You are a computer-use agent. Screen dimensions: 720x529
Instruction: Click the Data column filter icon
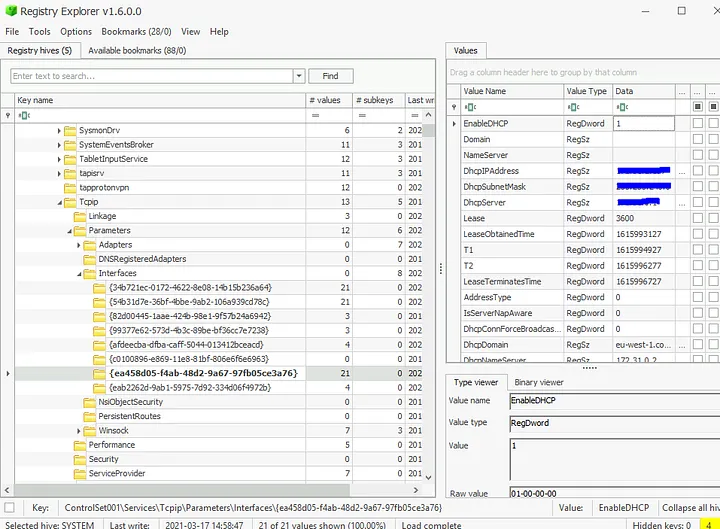click(621, 107)
